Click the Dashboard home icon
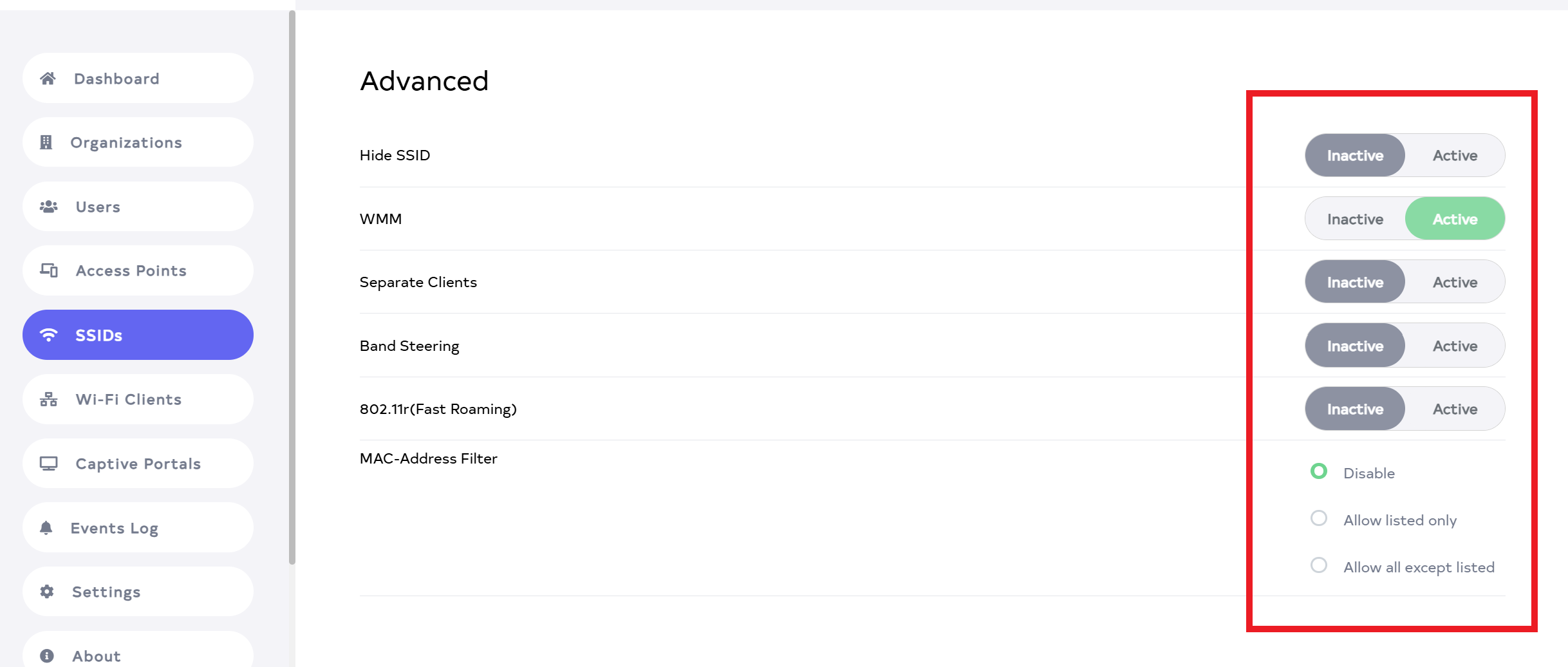The width and height of the screenshot is (1568, 667). tap(48, 79)
